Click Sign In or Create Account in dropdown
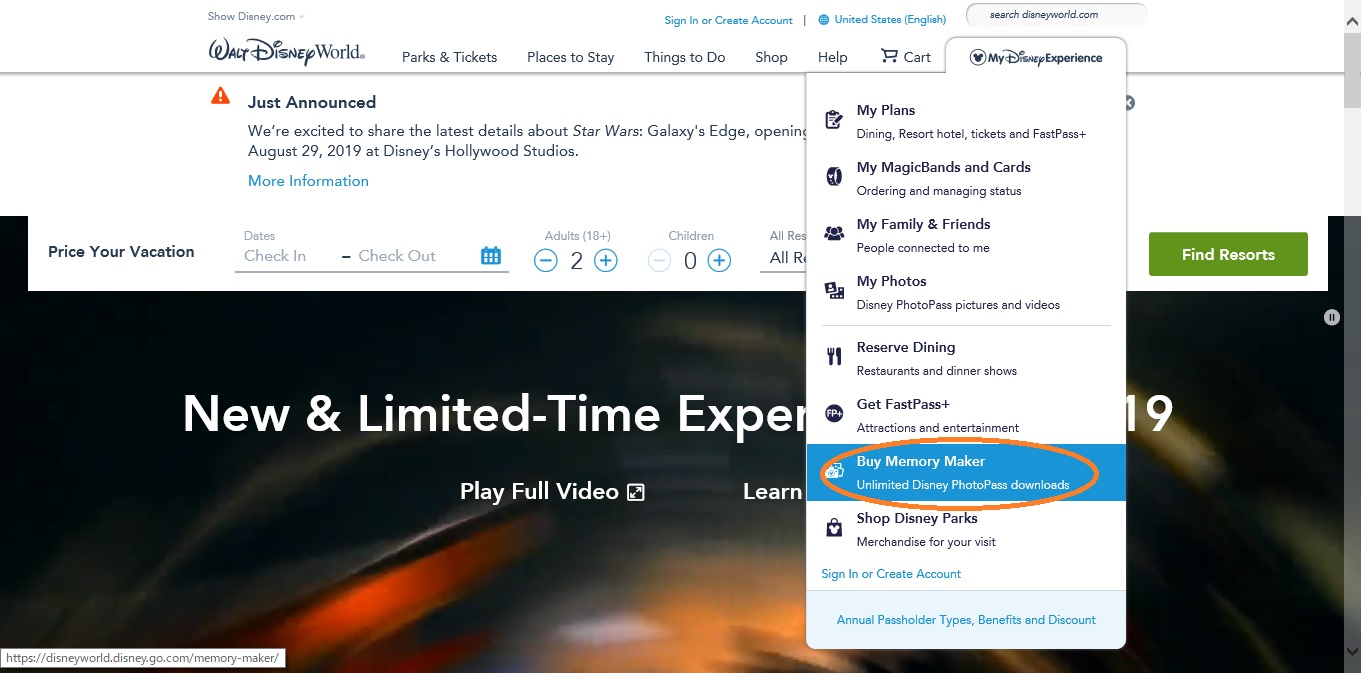Viewport: 1361px width, 673px height. click(891, 574)
